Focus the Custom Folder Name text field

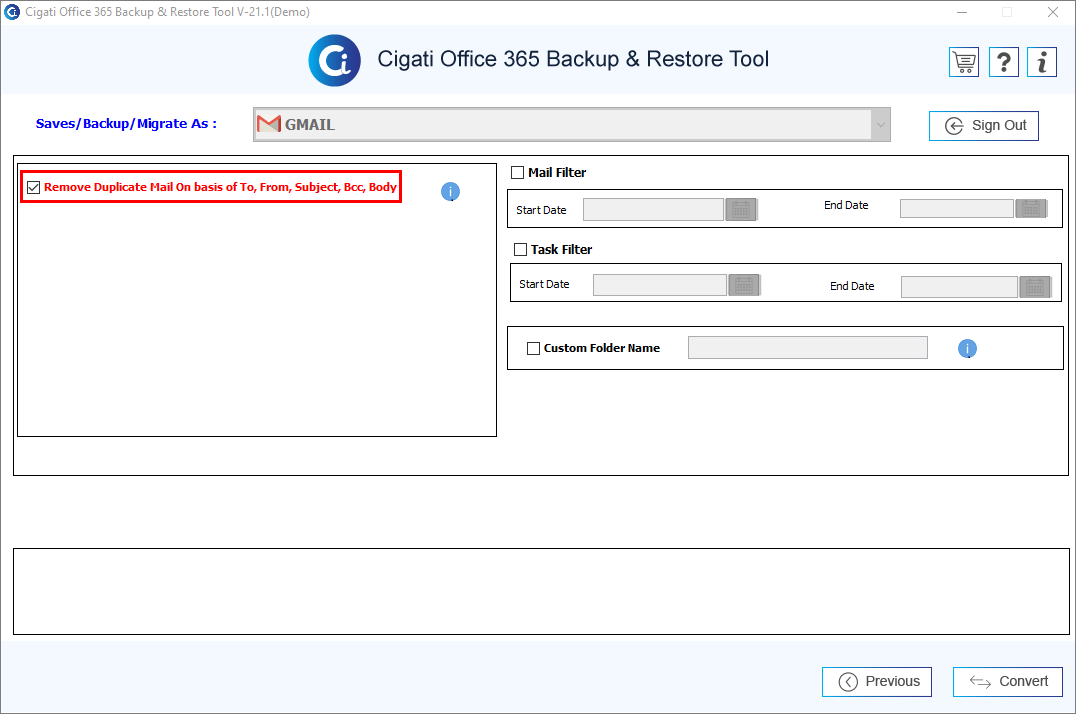[x=808, y=347]
